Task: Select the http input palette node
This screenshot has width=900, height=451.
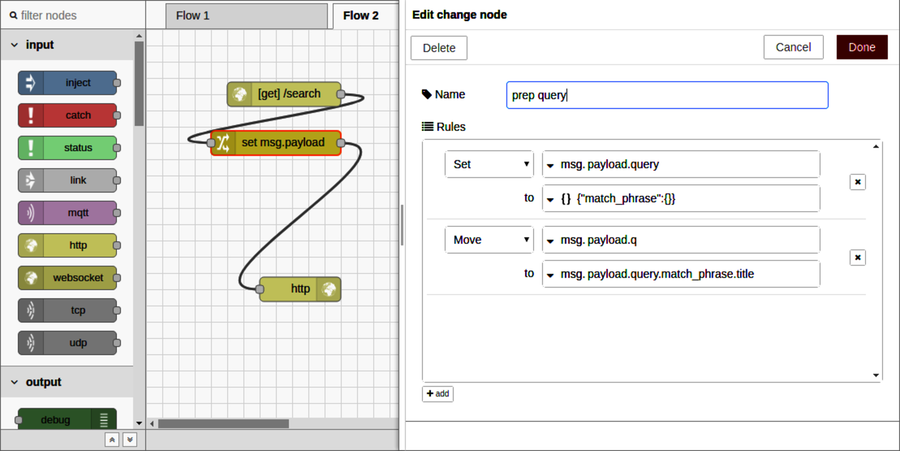Action: point(67,245)
